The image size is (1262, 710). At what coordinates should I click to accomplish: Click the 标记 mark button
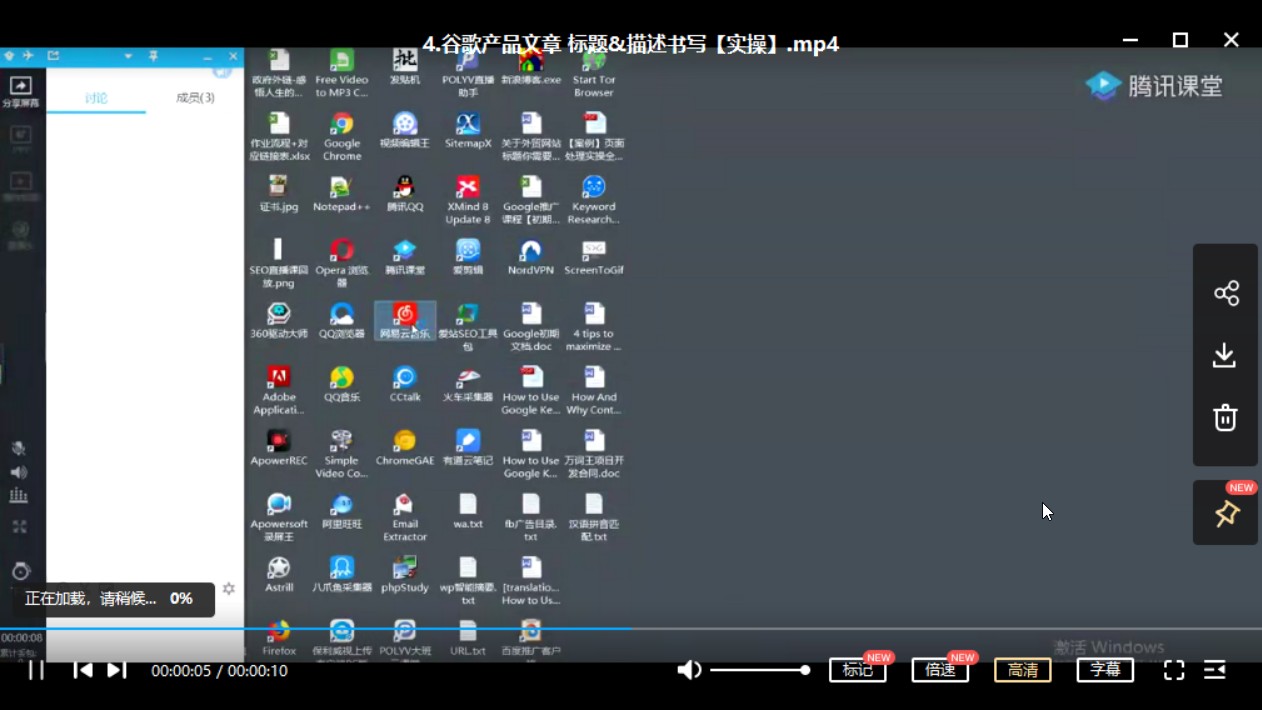[857, 670]
